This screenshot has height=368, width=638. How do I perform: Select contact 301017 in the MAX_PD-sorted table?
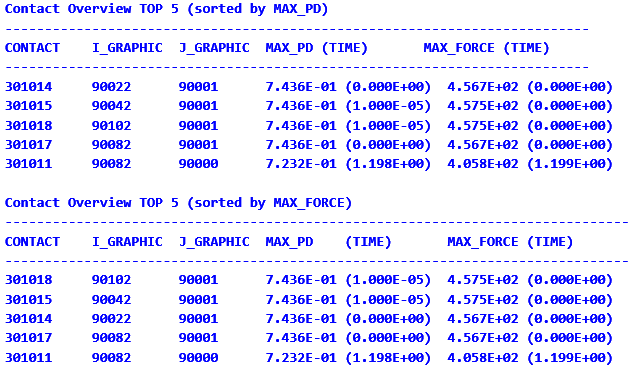pyautogui.click(x=28, y=145)
